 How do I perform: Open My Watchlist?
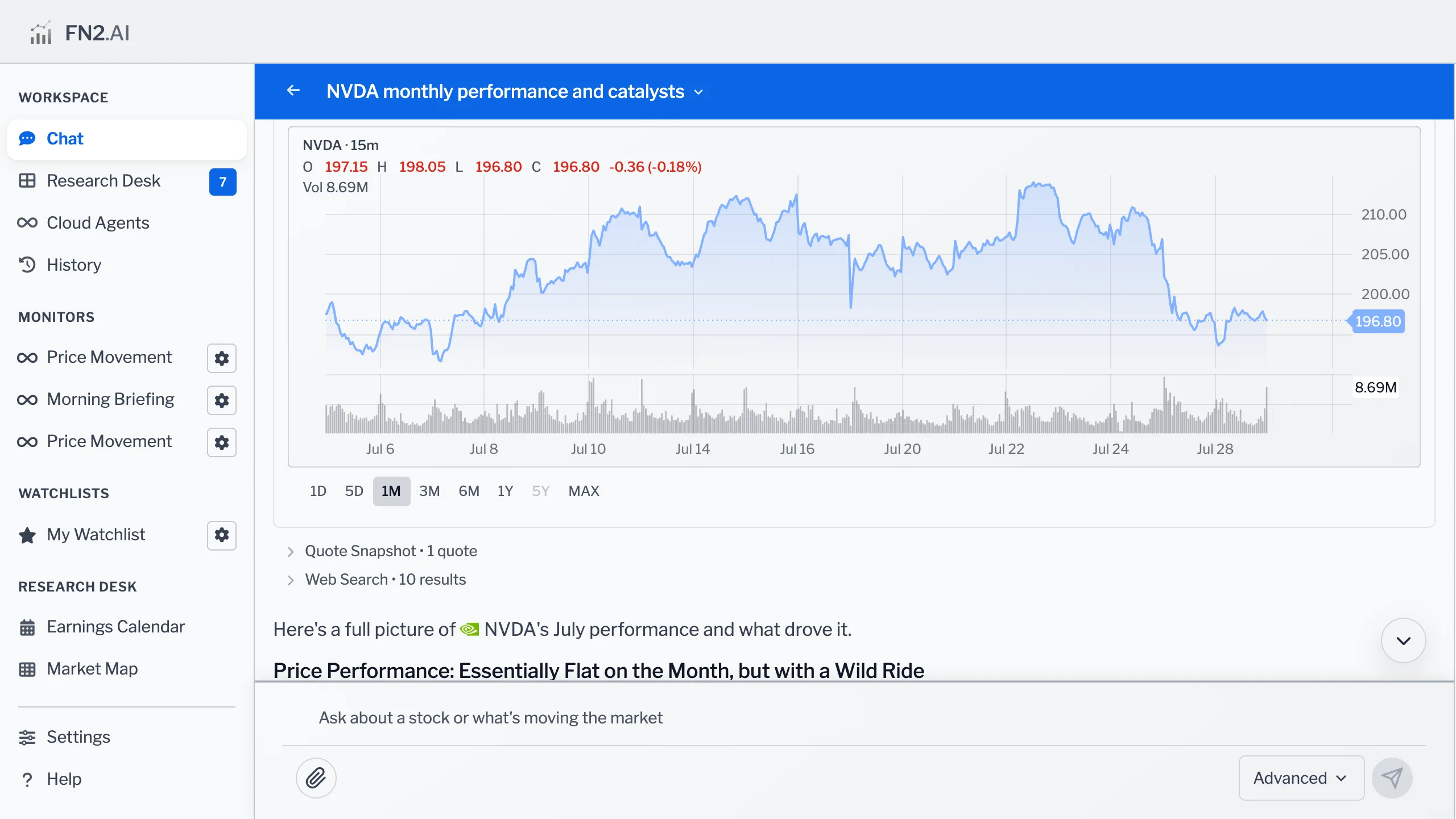tap(96, 535)
